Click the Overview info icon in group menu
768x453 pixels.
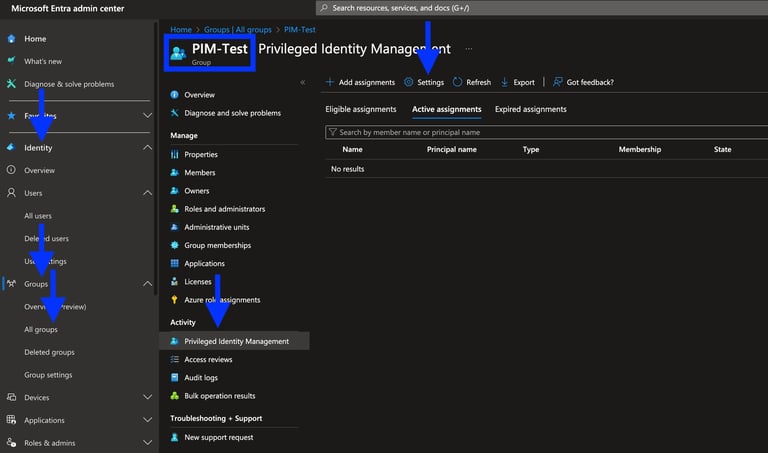[x=174, y=95]
